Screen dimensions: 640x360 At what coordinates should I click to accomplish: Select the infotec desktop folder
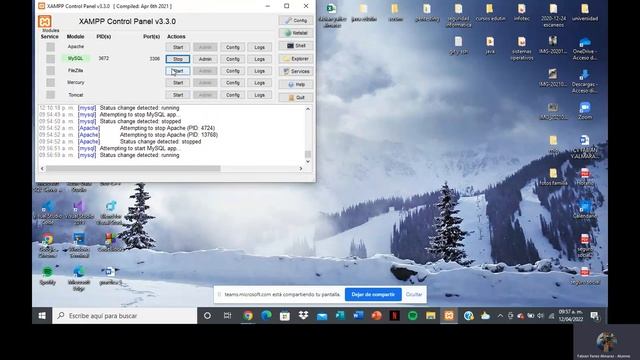click(522, 13)
